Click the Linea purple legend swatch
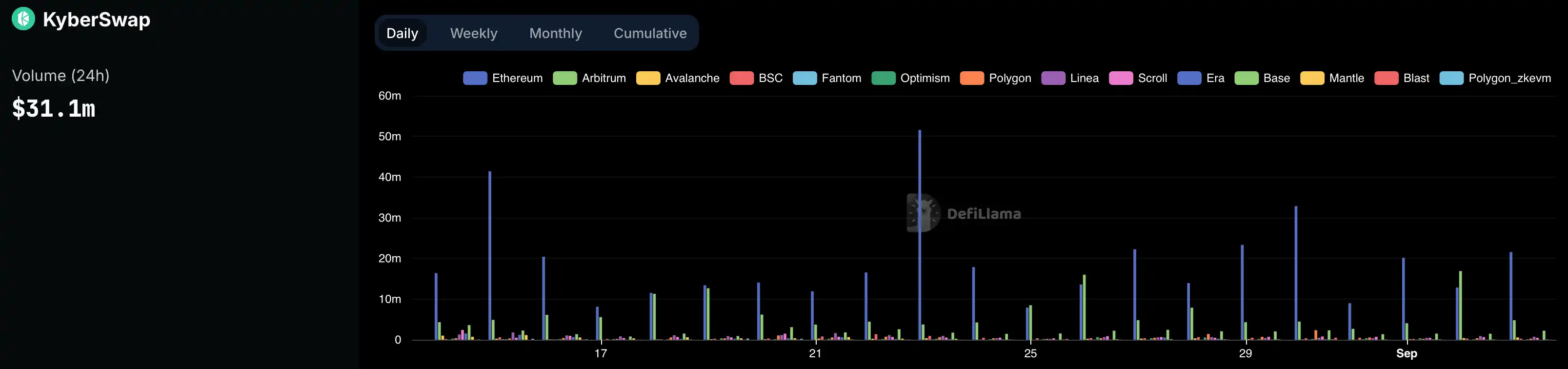Image resolution: width=1568 pixels, height=369 pixels. [1053, 78]
